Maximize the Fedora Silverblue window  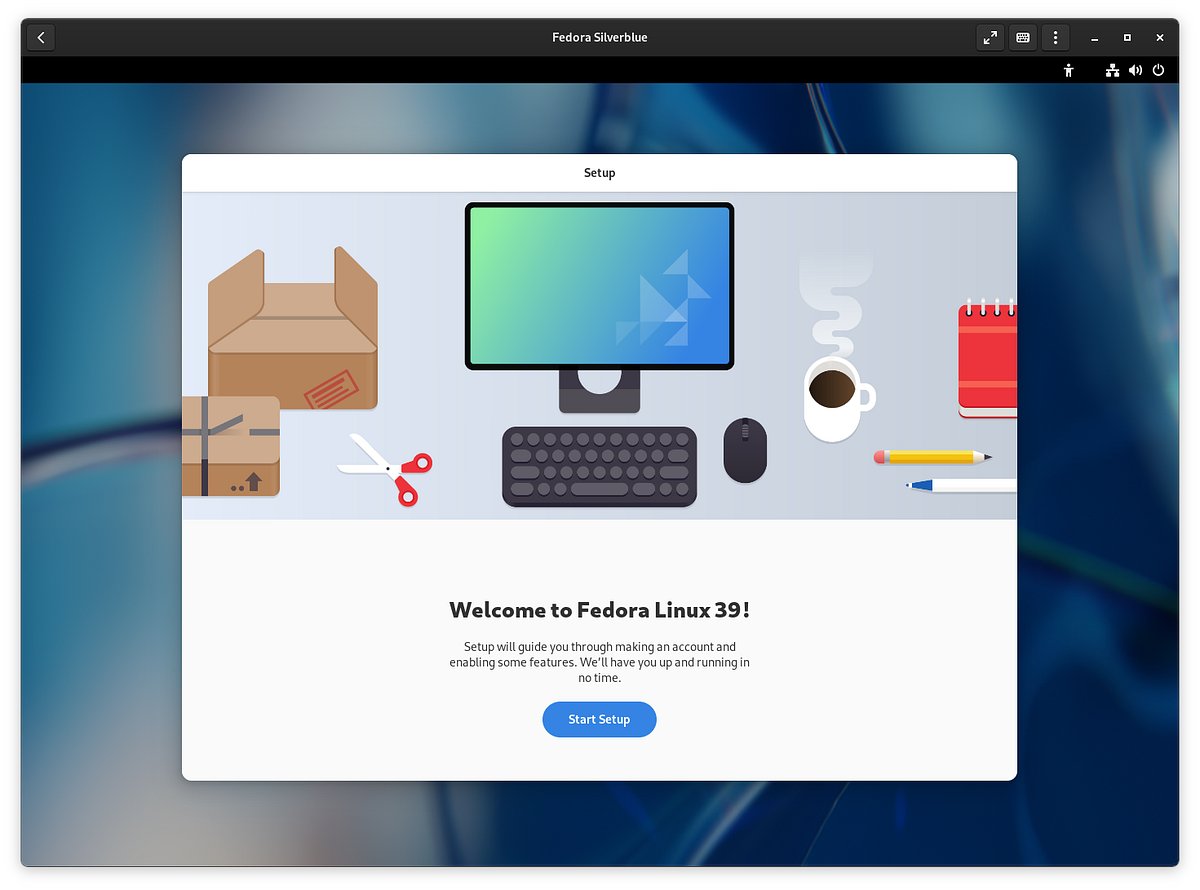(1127, 38)
